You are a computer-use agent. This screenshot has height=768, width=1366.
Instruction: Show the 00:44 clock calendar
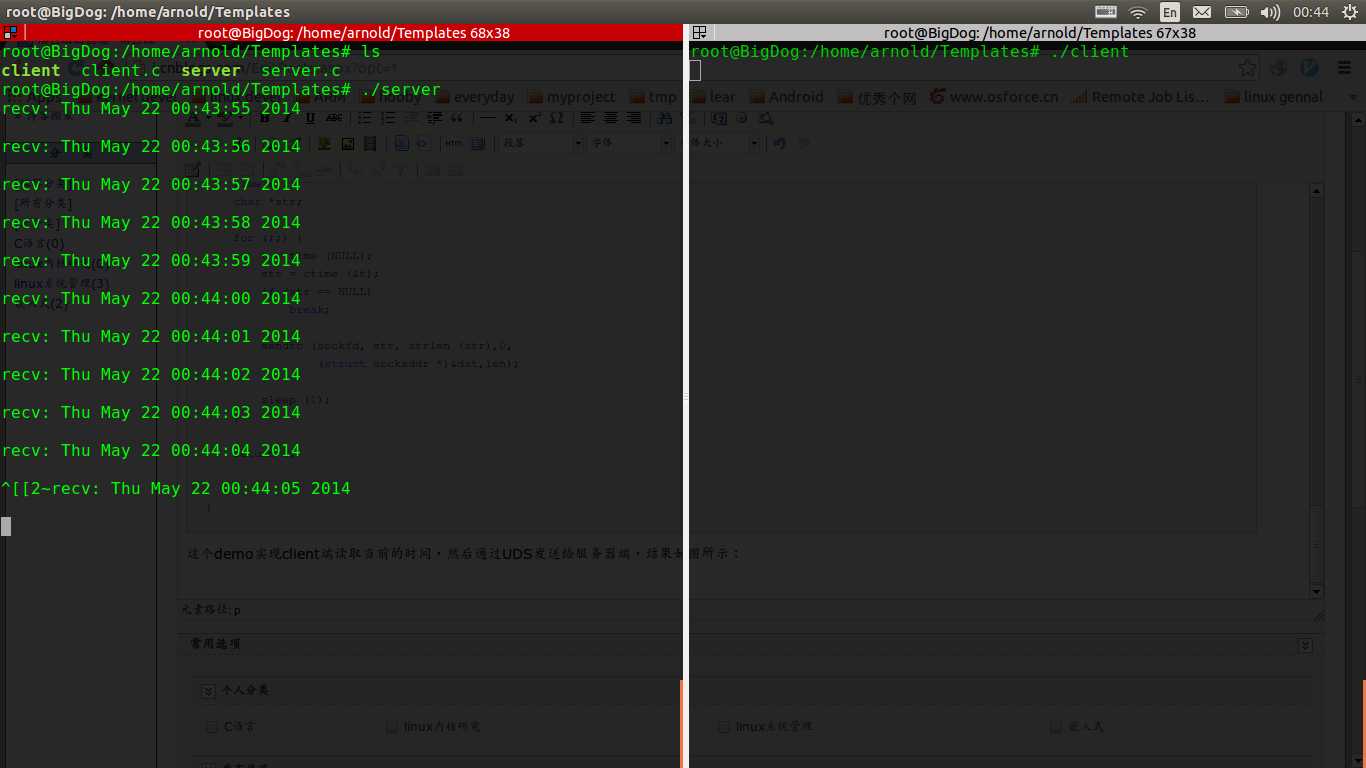(1311, 12)
